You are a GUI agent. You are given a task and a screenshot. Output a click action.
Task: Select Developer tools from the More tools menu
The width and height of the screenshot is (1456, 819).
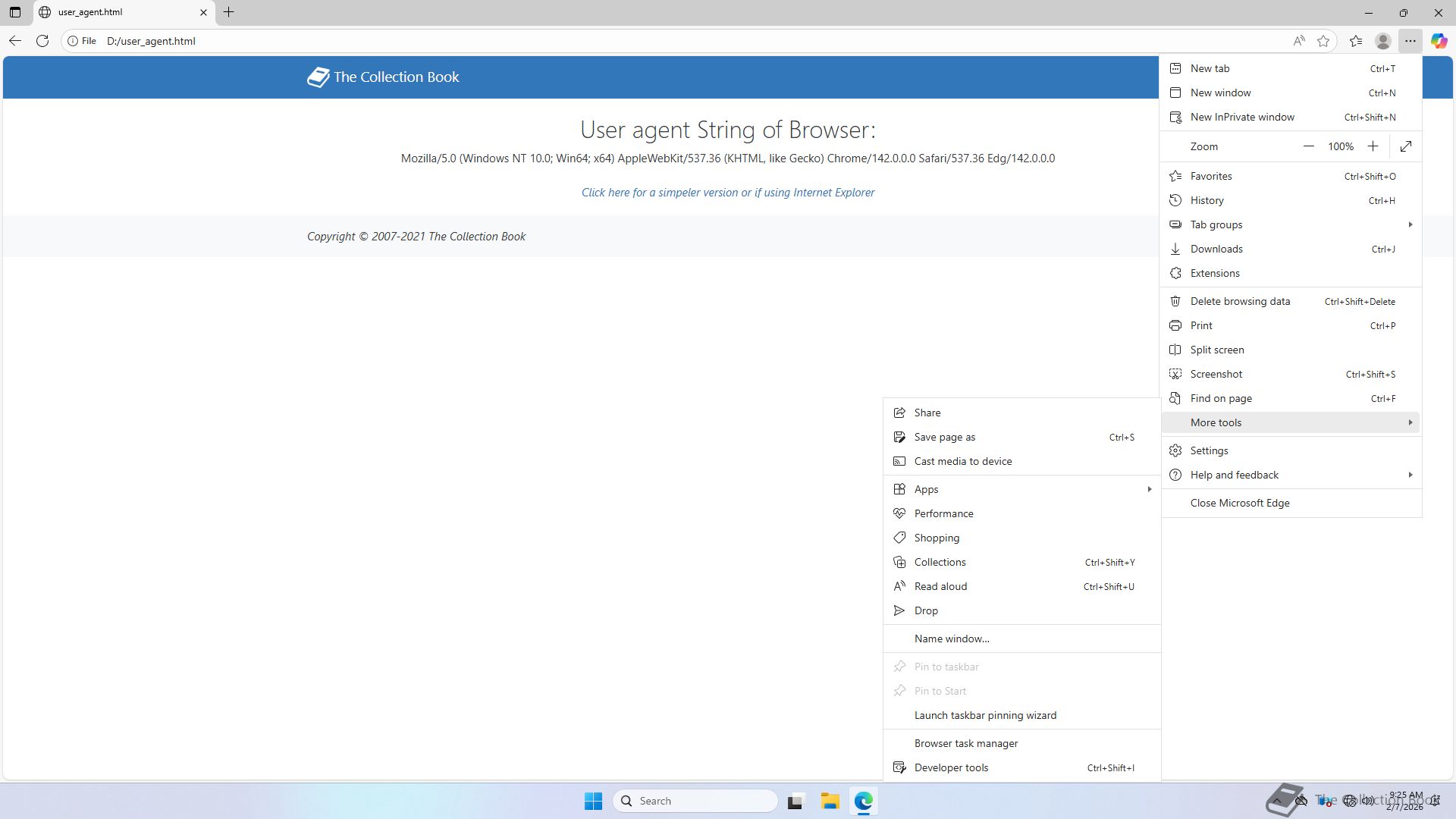pos(951,767)
